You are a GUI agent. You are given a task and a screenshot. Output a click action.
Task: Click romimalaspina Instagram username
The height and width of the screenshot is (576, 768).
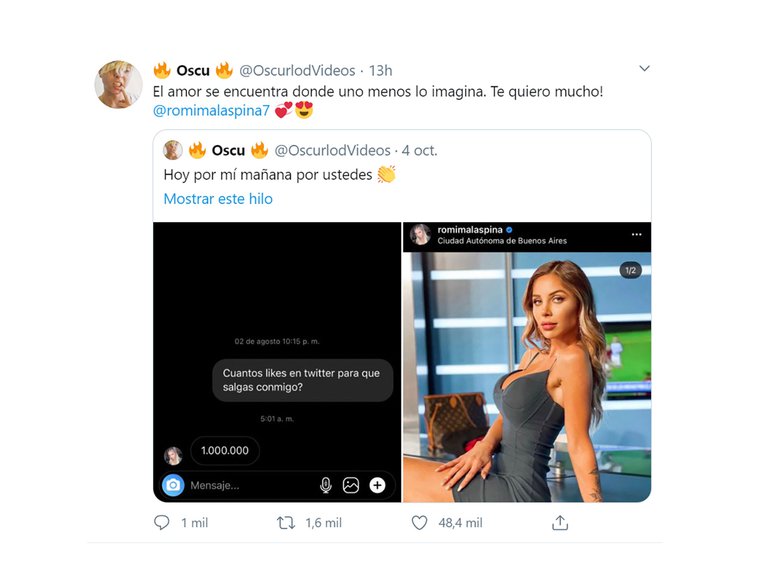click(468, 229)
